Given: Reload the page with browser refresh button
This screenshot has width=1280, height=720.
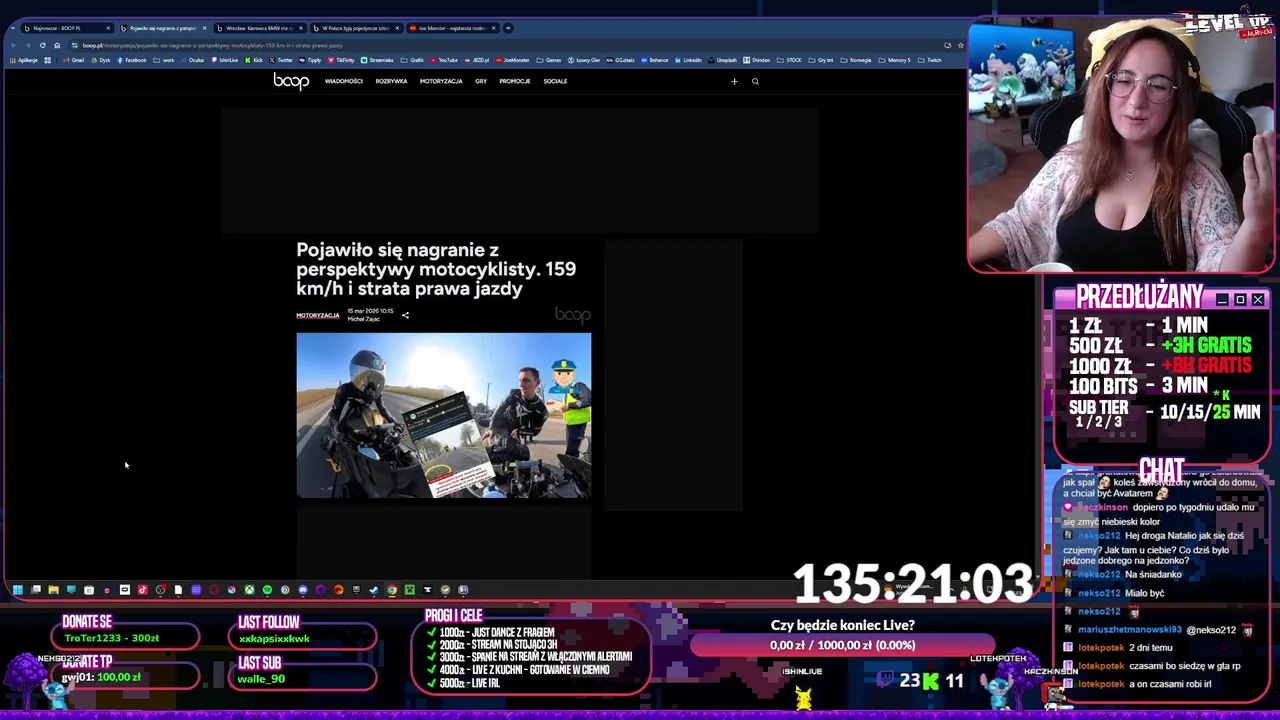Looking at the screenshot, I should coord(42,45).
